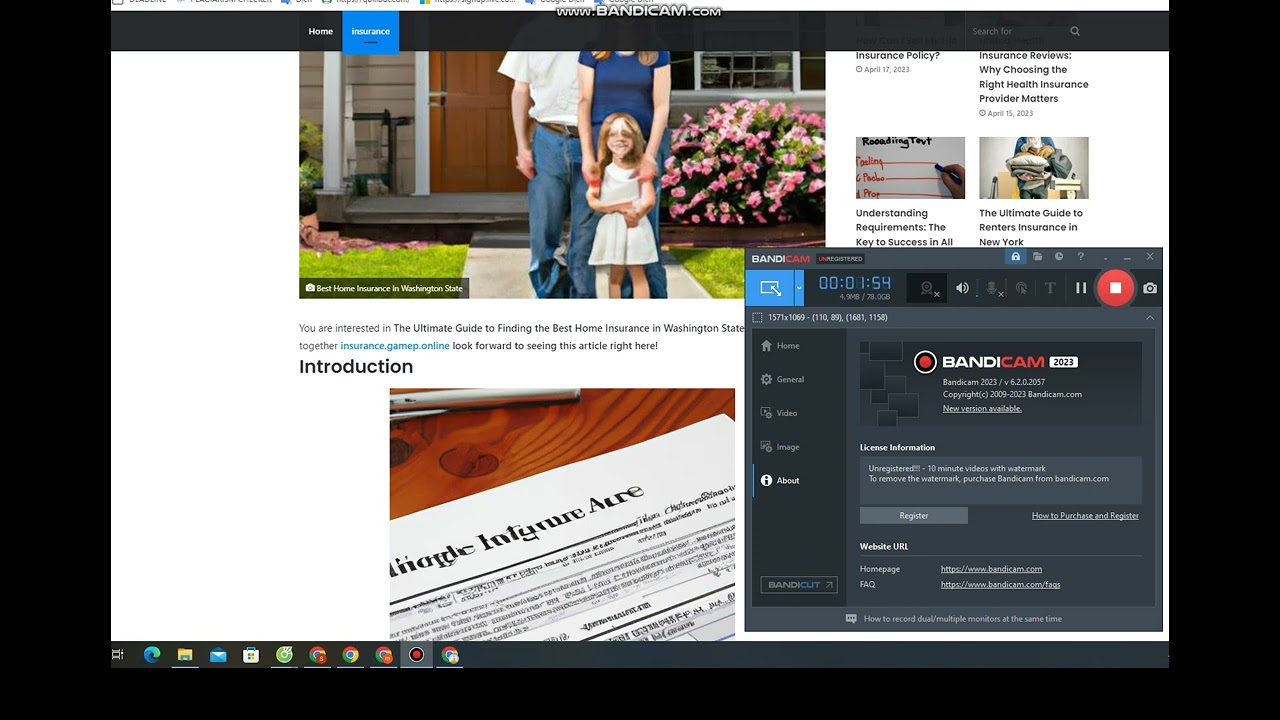This screenshot has height=720, width=1280.
Task: Open Microsoft Store from the taskbar
Action: pyautogui.click(x=251, y=655)
